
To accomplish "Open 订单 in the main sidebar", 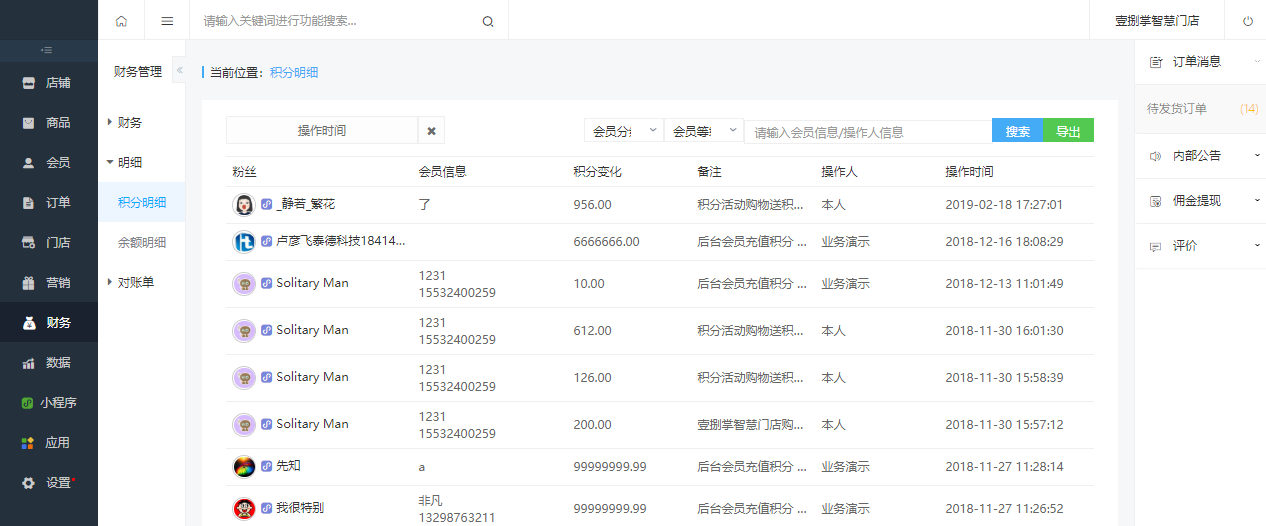I will point(49,203).
